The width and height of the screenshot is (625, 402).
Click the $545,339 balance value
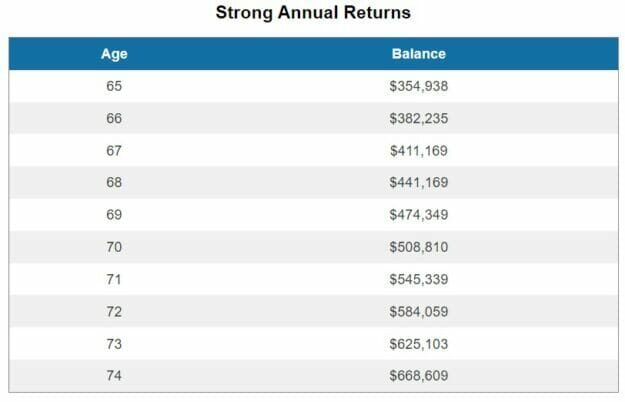[x=418, y=279]
